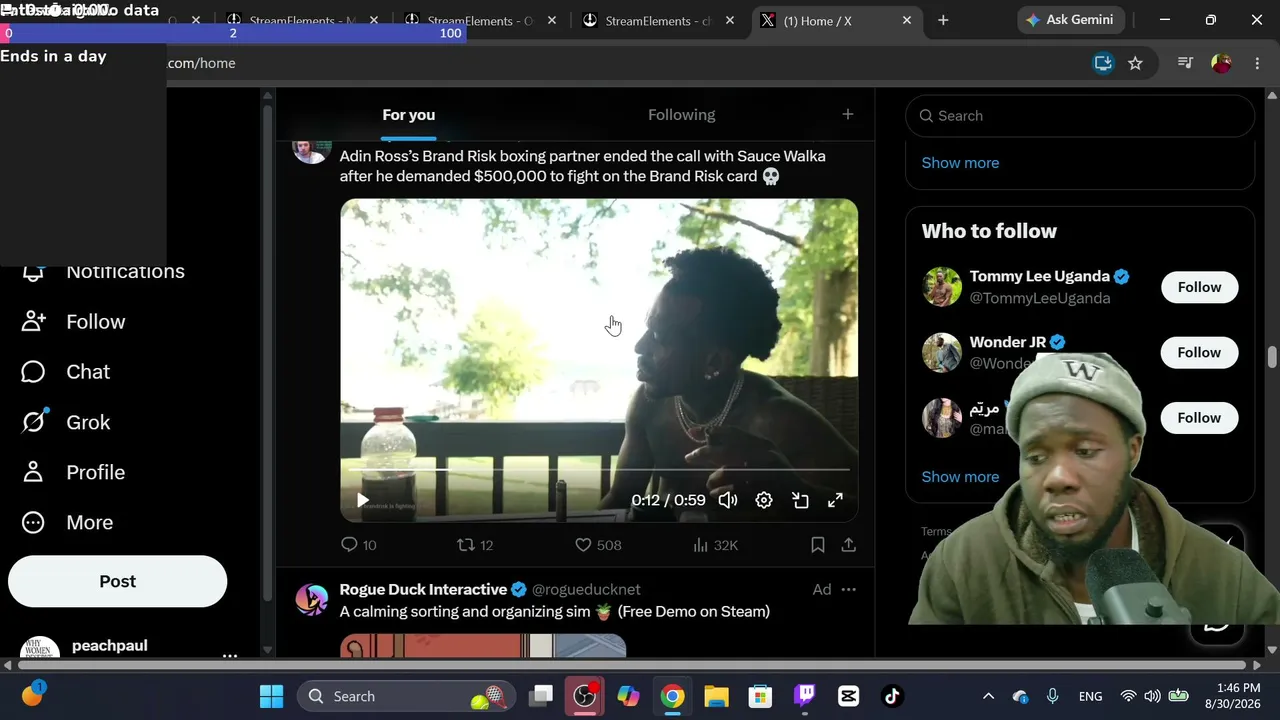Open Copilot from the taskbar
Image resolution: width=1280 pixels, height=720 pixels.
[628, 696]
